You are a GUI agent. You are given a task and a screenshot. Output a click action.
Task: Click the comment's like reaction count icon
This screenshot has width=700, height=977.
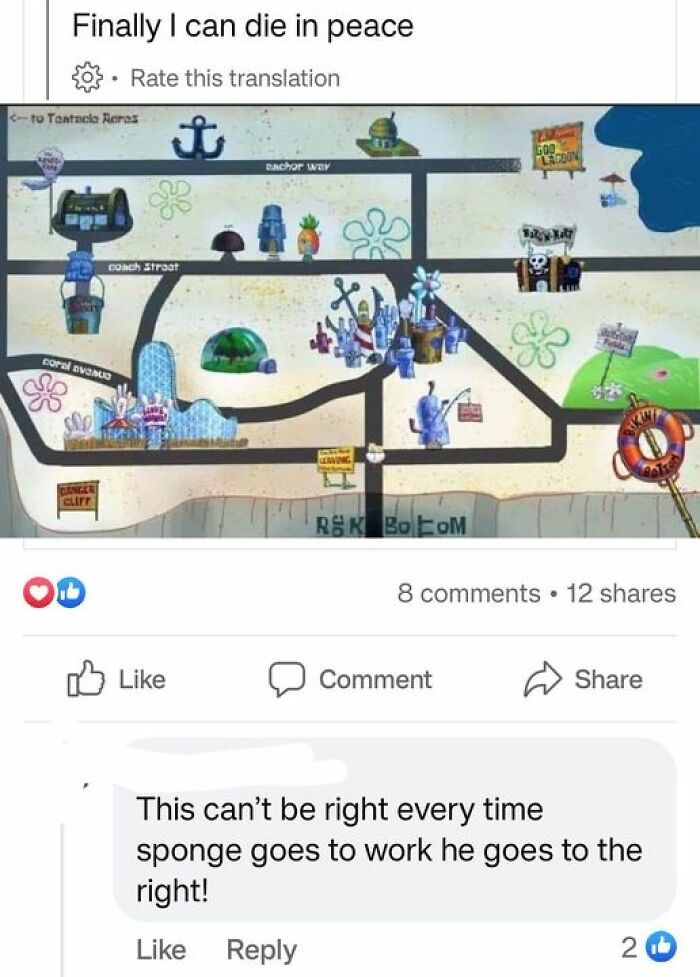tap(663, 948)
